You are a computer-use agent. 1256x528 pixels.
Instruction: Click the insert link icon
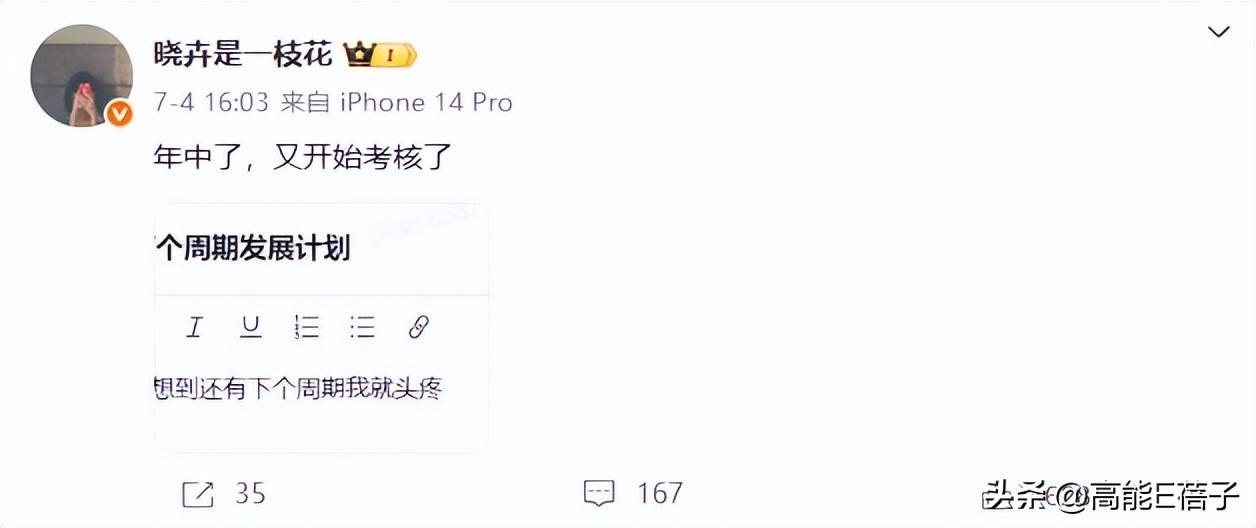(418, 327)
